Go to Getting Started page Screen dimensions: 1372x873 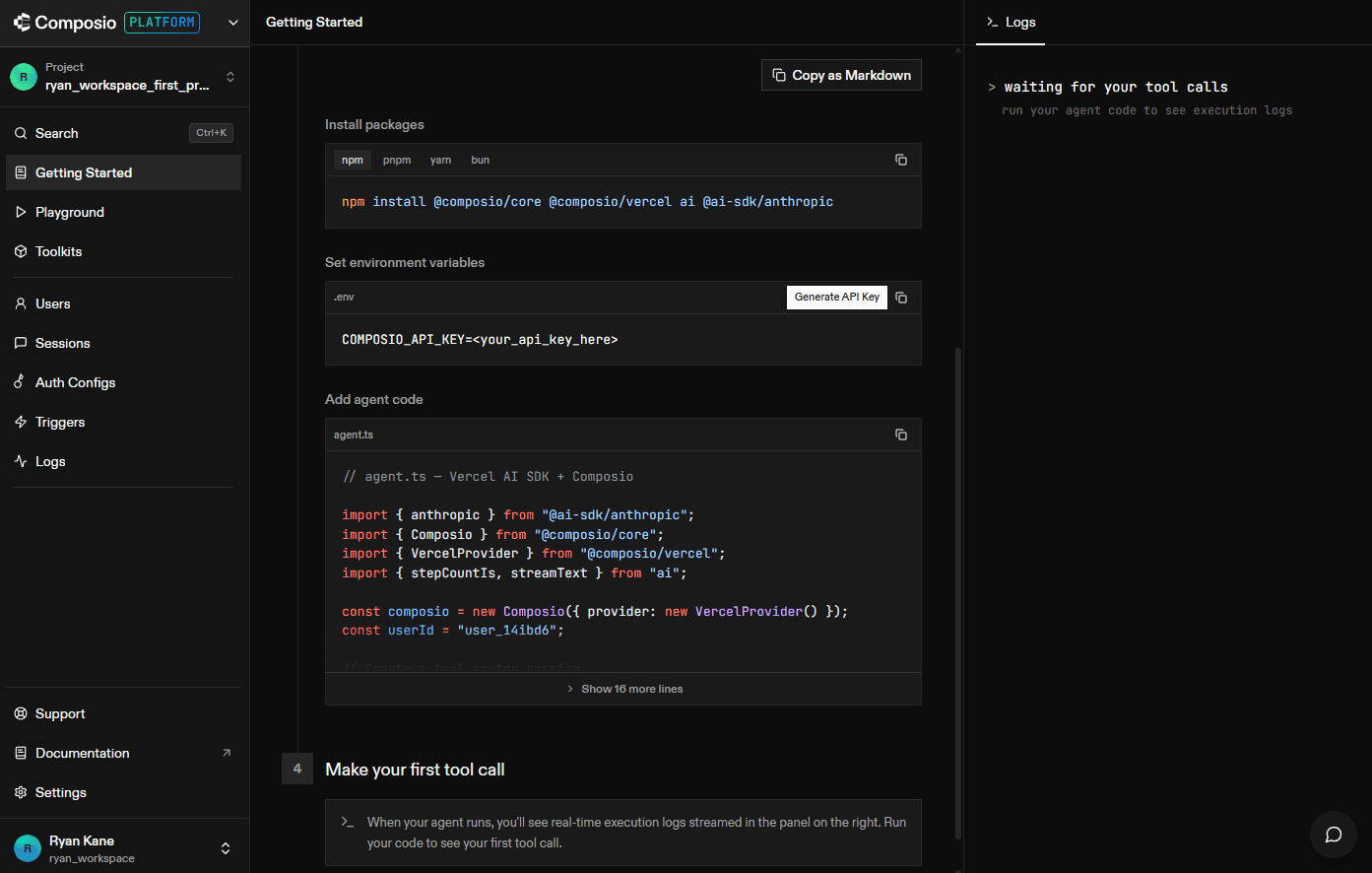tap(124, 172)
